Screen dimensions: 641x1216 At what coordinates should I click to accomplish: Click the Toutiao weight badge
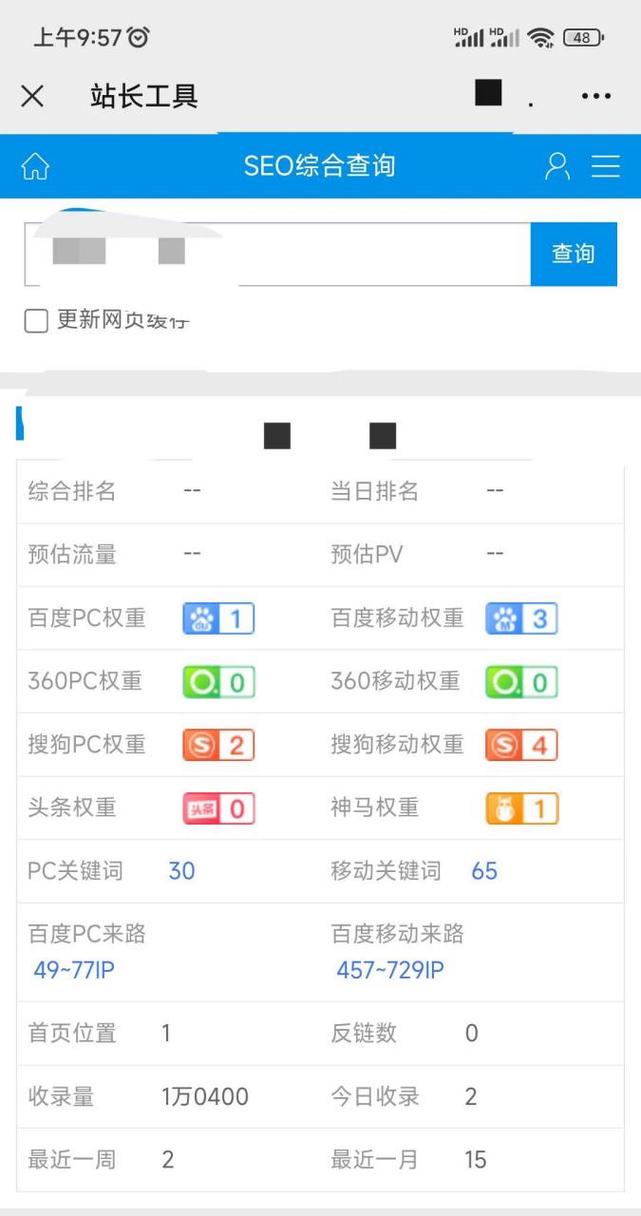pyautogui.click(x=218, y=808)
